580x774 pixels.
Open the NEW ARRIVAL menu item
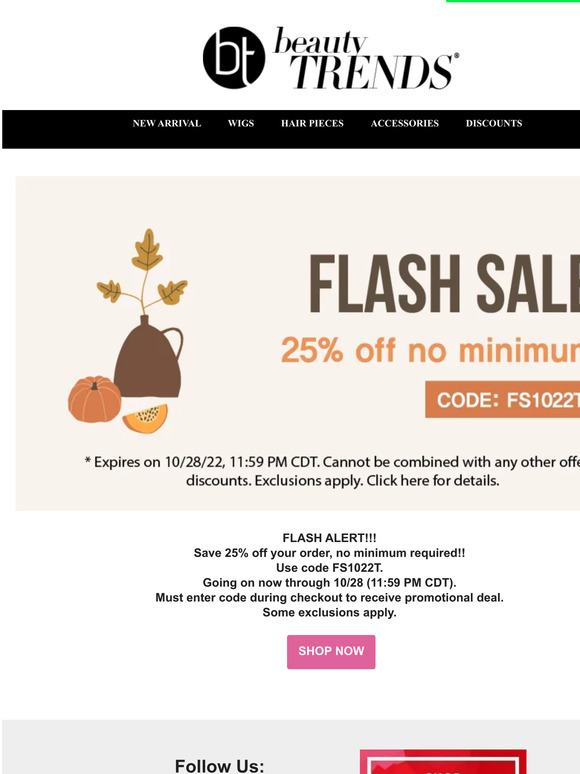tap(167, 123)
